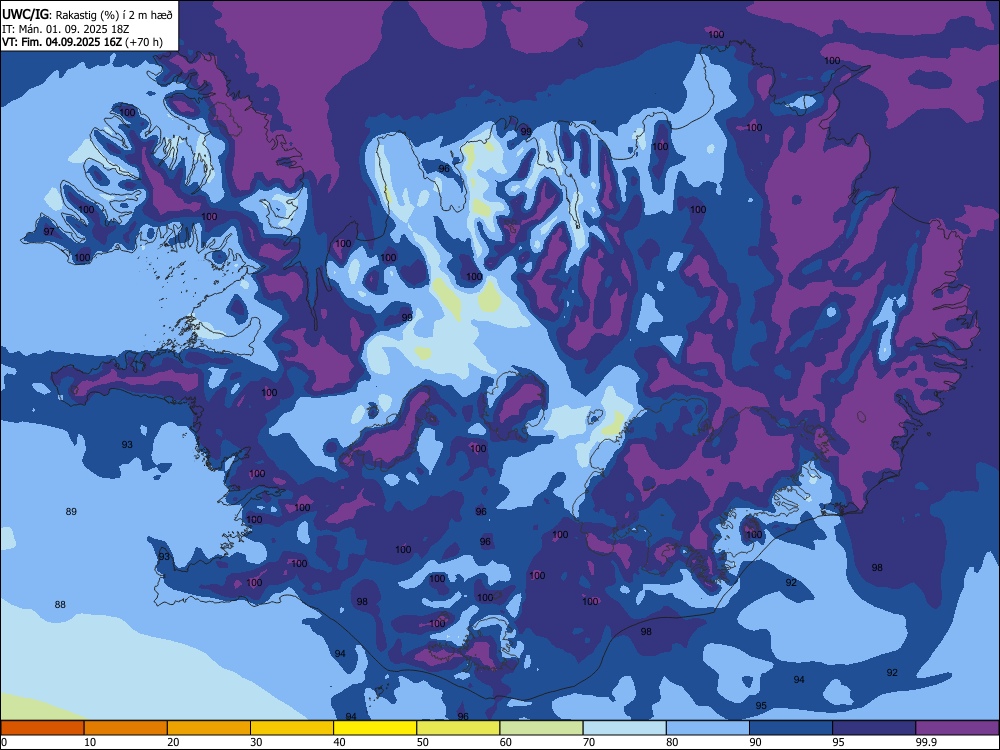Click the orange 10–20 legend swatch

point(126,728)
